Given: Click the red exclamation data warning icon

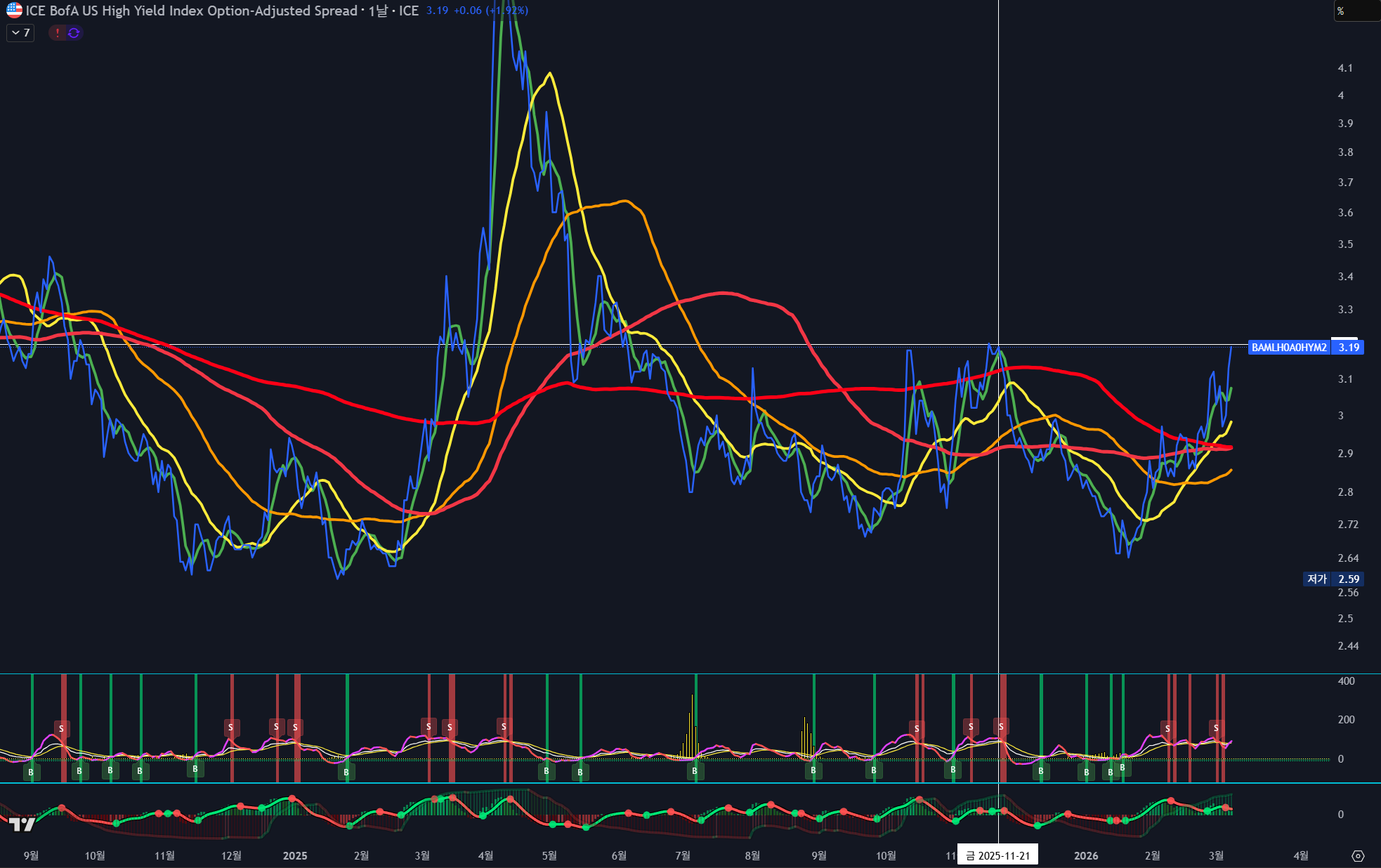Looking at the screenshot, I should point(58,32).
